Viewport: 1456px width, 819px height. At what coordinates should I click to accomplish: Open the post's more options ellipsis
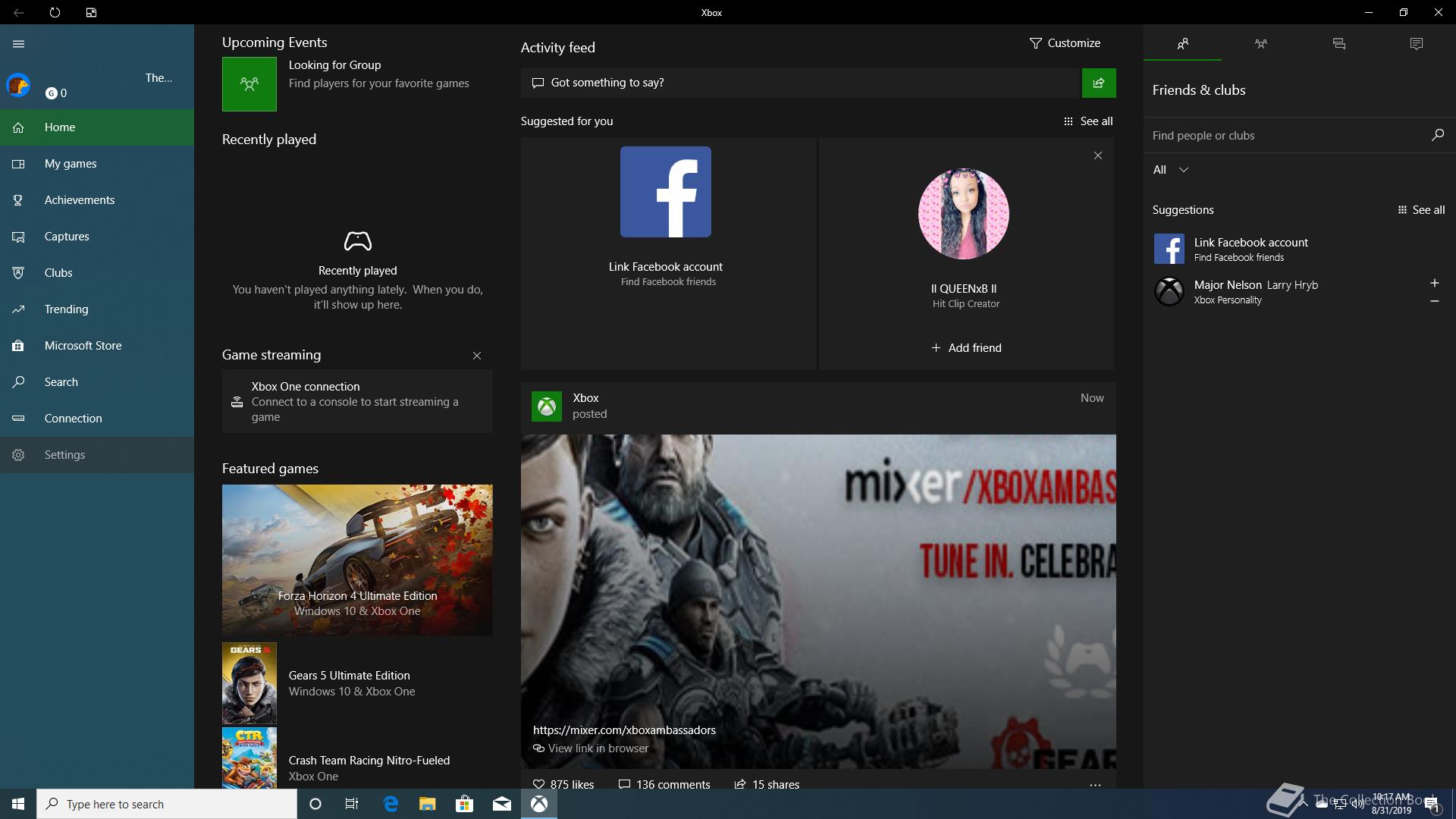[x=1095, y=785]
